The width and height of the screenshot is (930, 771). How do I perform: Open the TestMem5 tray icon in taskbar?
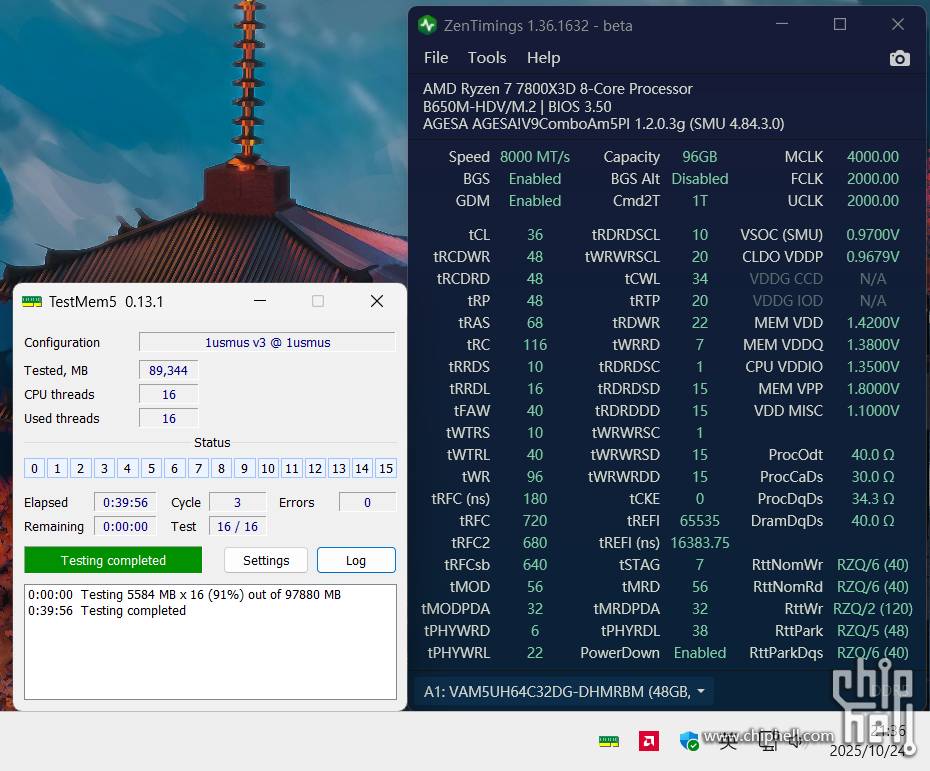pyautogui.click(x=608, y=741)
